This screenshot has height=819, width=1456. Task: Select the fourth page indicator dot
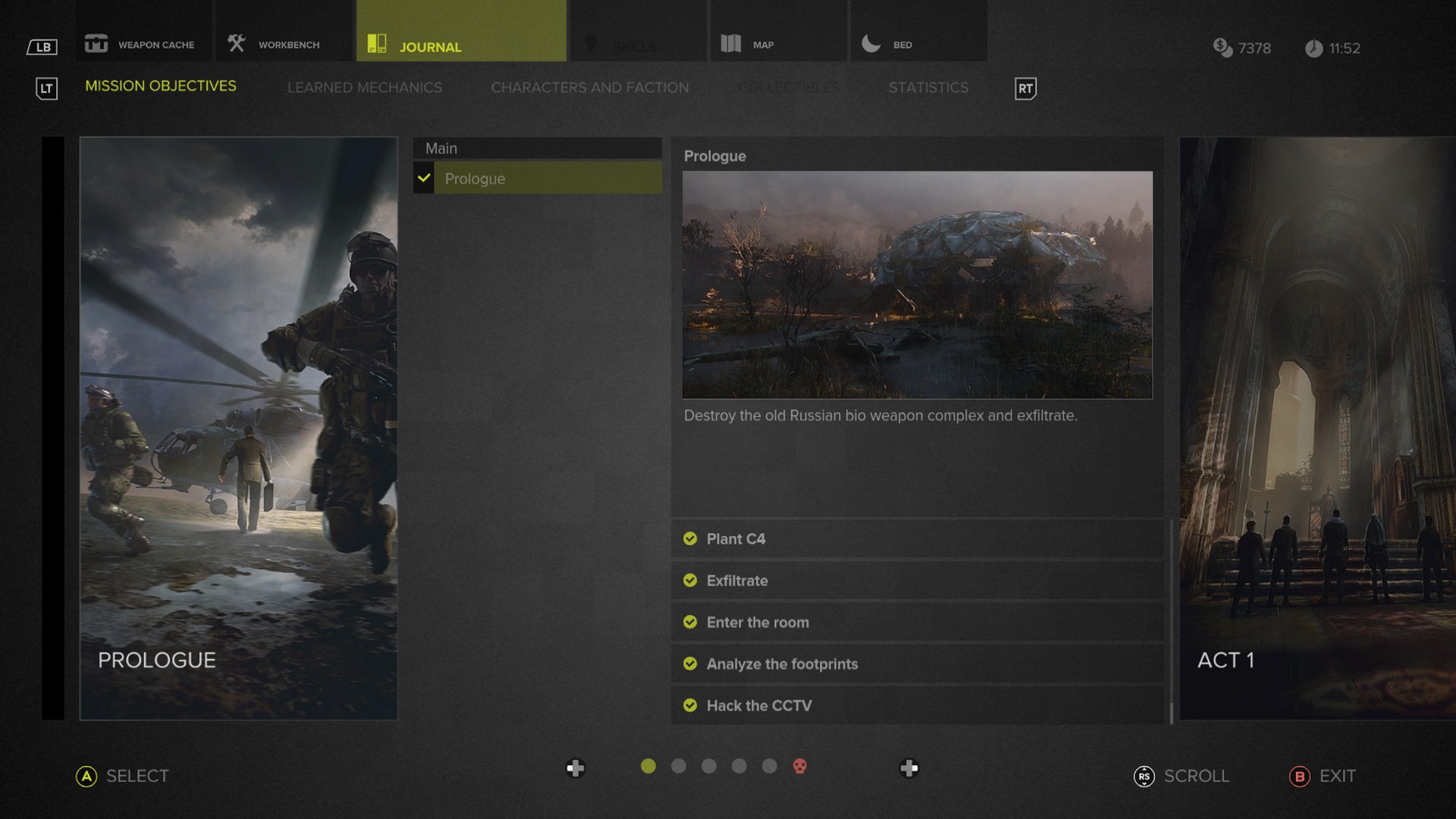[739, 767]
